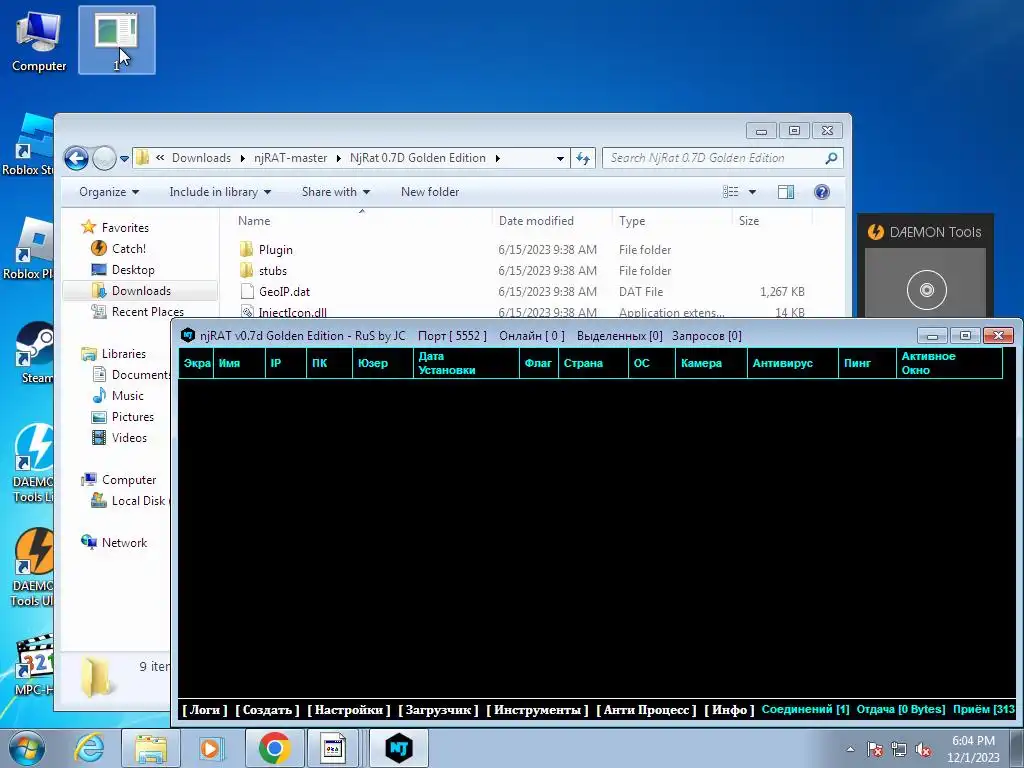Open the [ Загрузчик ] menu
The width and height of the screenshot is (1024, 768).
438,709
